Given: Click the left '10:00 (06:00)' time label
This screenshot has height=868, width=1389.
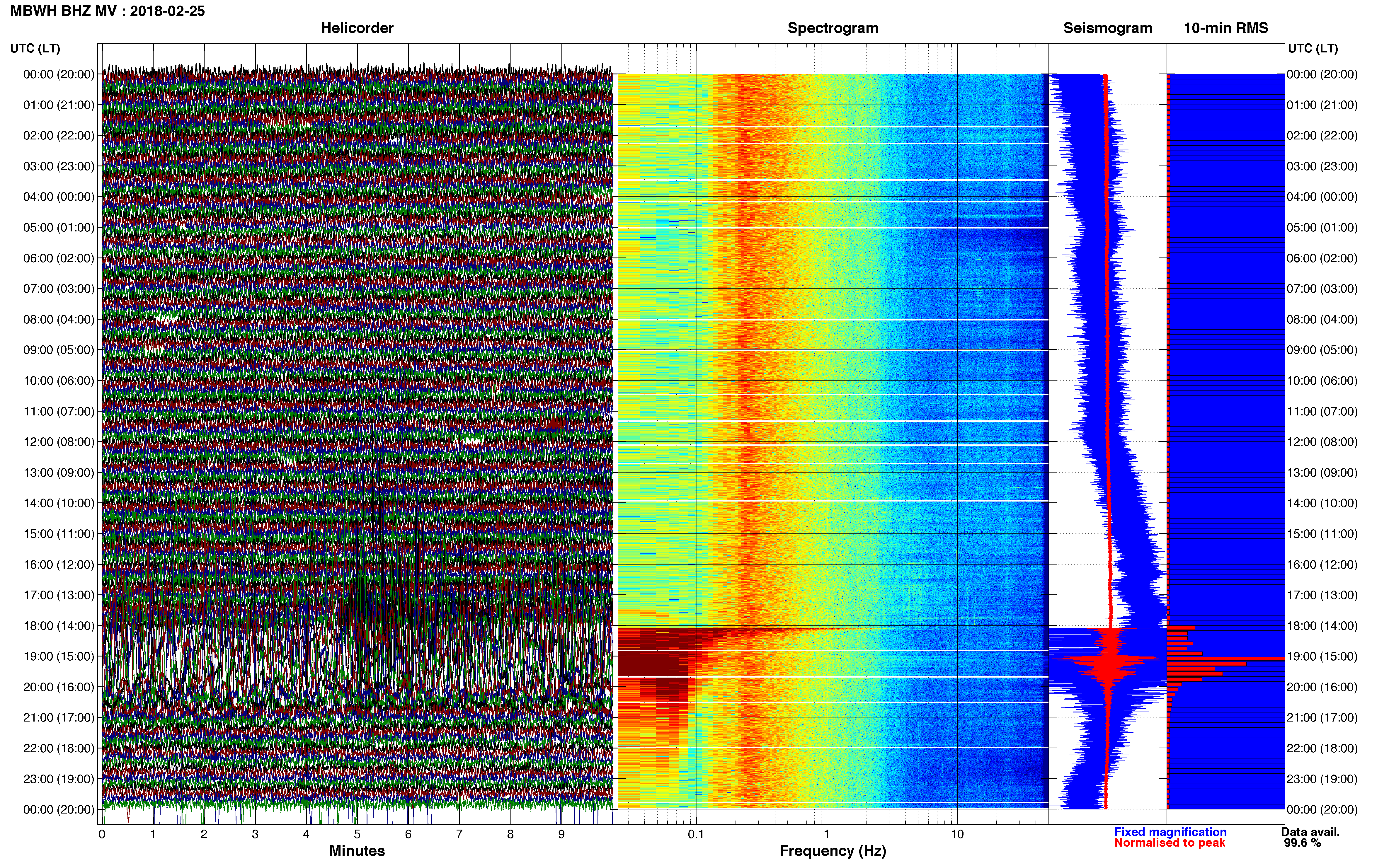Looking at the screenshot, I should (x=59, y=381).
